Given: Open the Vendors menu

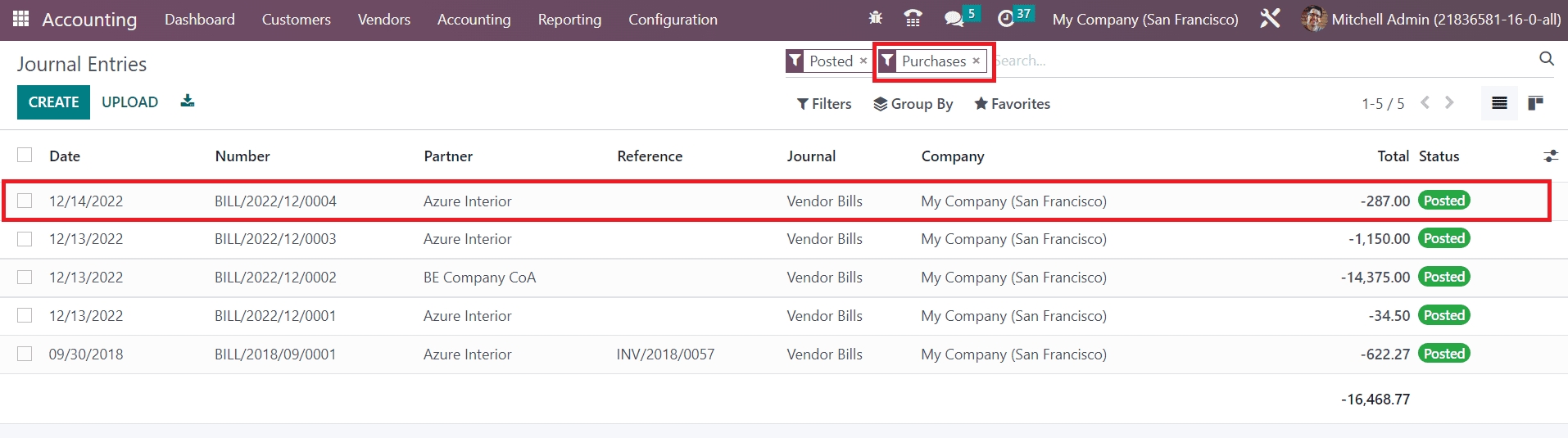Looking at the screenshot, I should coord(383,20).
